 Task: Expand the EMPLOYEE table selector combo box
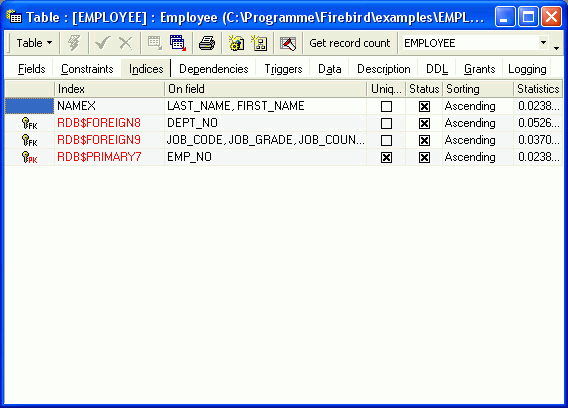click(543, 43)
